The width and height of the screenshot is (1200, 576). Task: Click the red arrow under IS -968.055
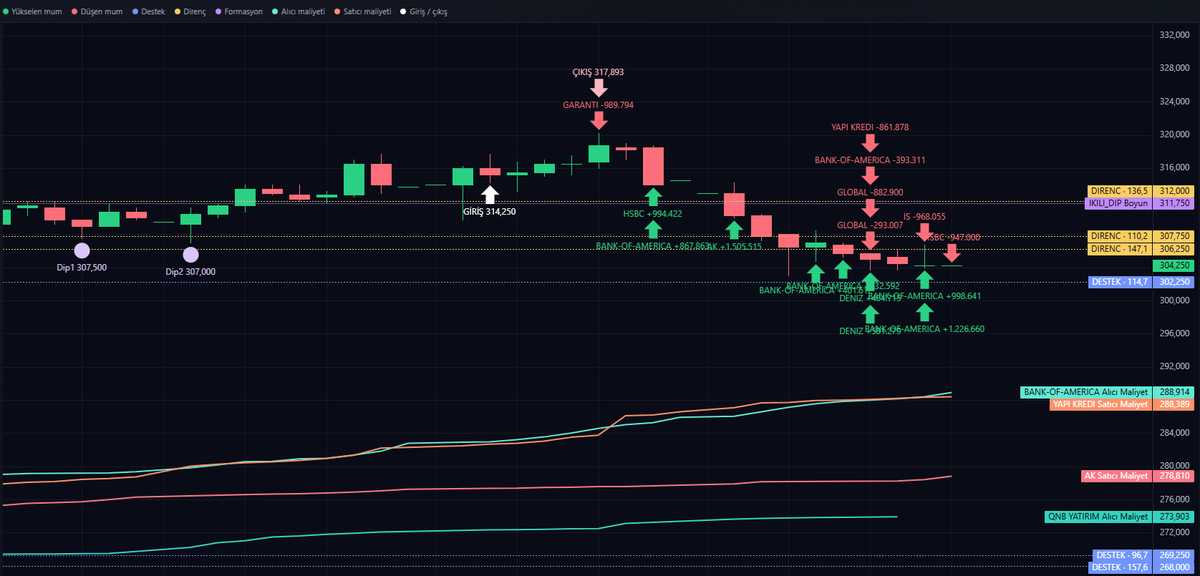click(924, 231)
